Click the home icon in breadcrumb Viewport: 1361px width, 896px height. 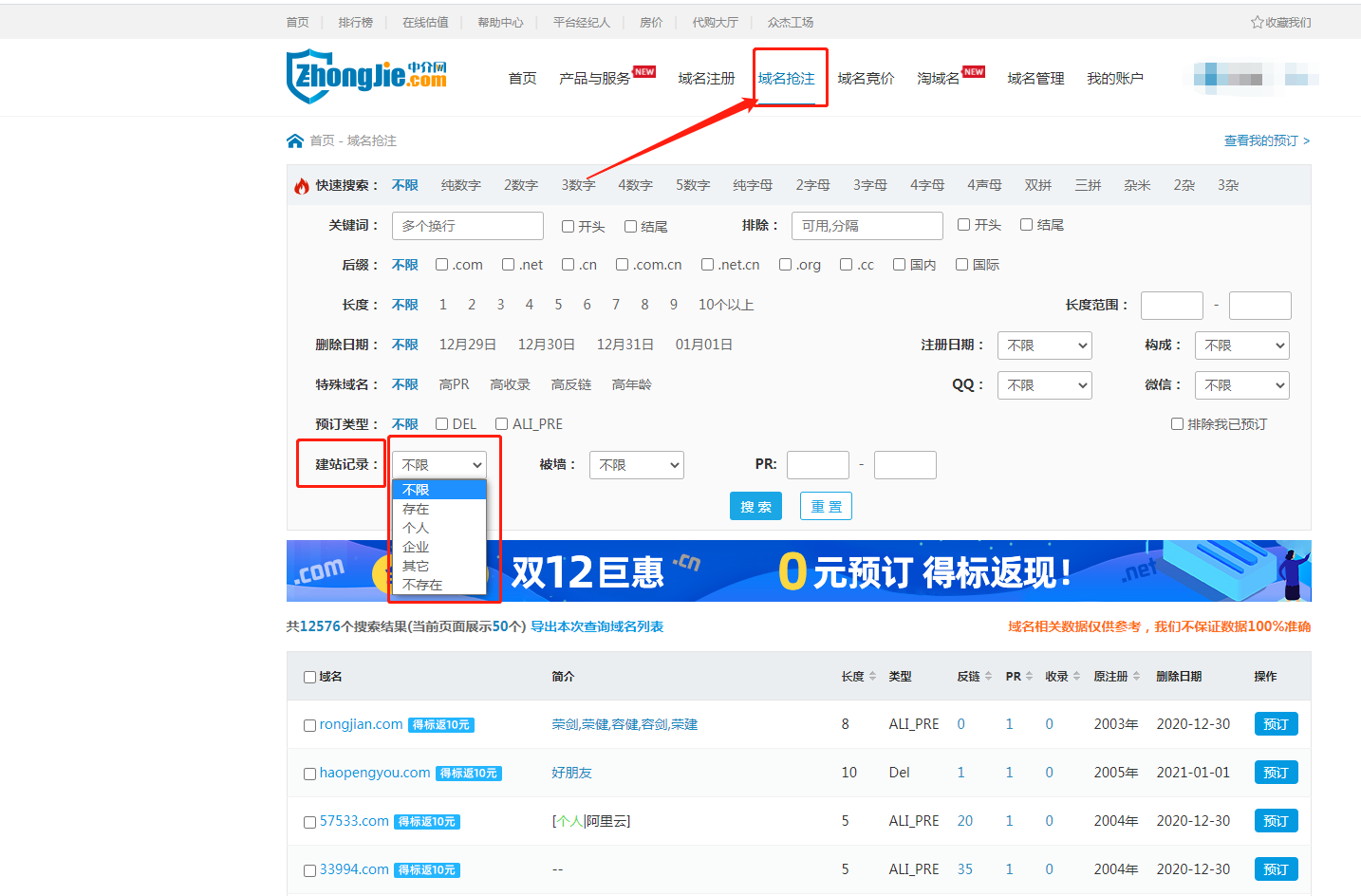pos(295,140)
